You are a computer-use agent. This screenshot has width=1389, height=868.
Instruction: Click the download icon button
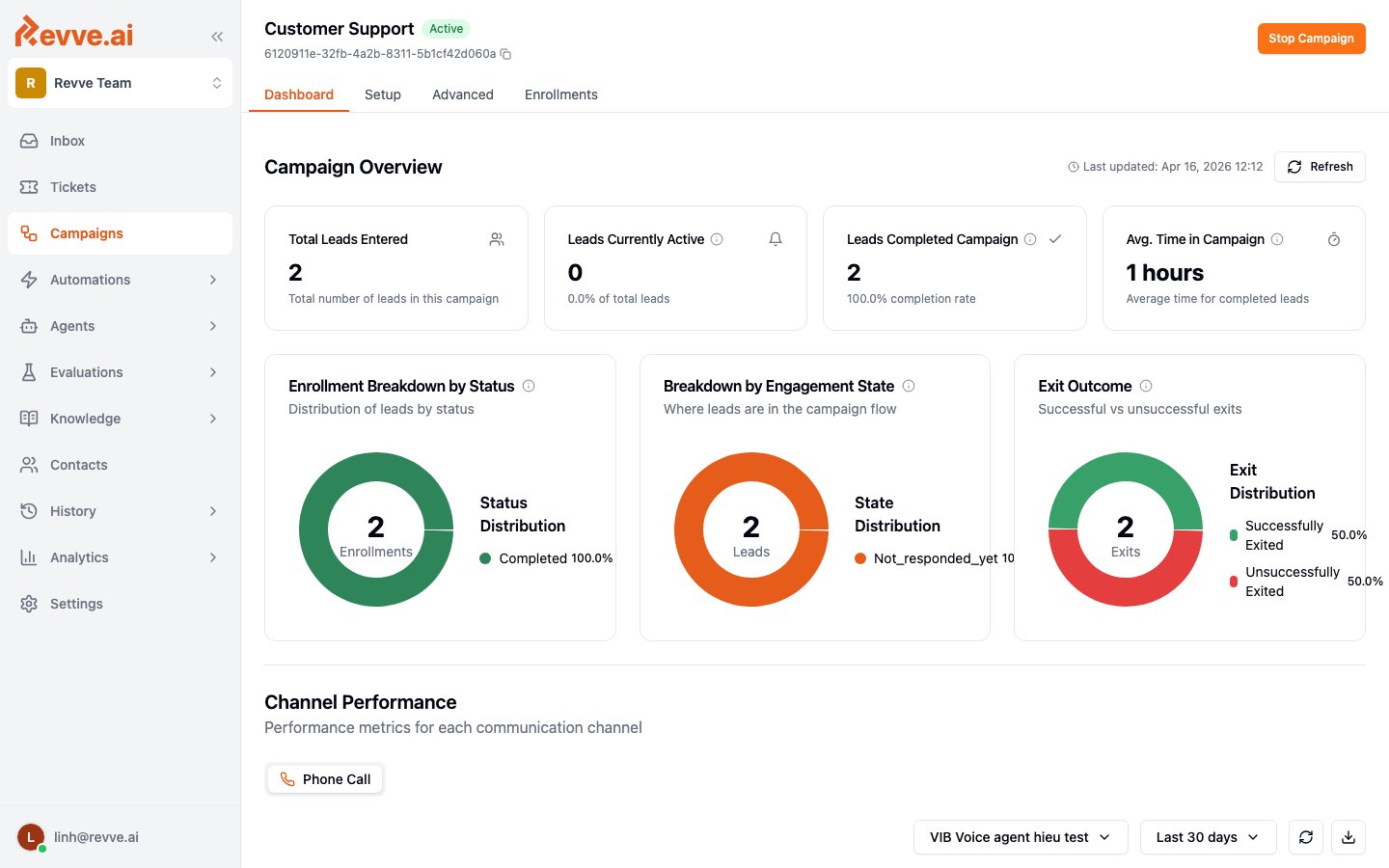pyautogui.click(x=1348, y=837)
